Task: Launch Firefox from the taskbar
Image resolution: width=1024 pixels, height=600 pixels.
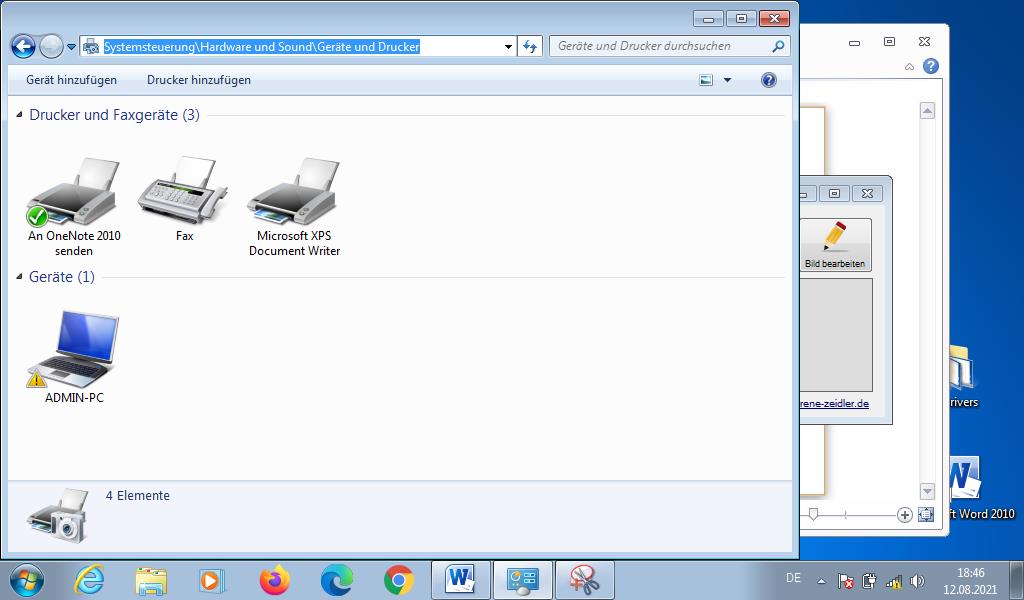Action: point(274,580)
